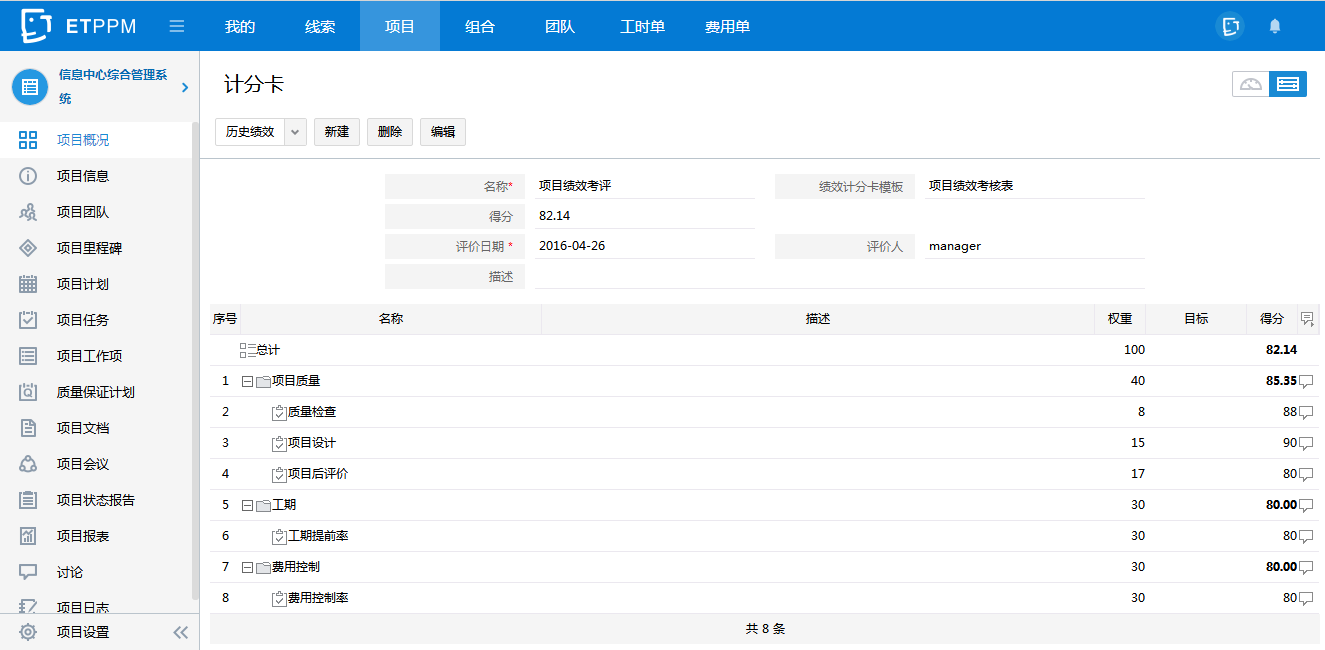Expand project switcher chevron arrow
The width and height of the screenshot is (1325, 650).
click(185, 88)
